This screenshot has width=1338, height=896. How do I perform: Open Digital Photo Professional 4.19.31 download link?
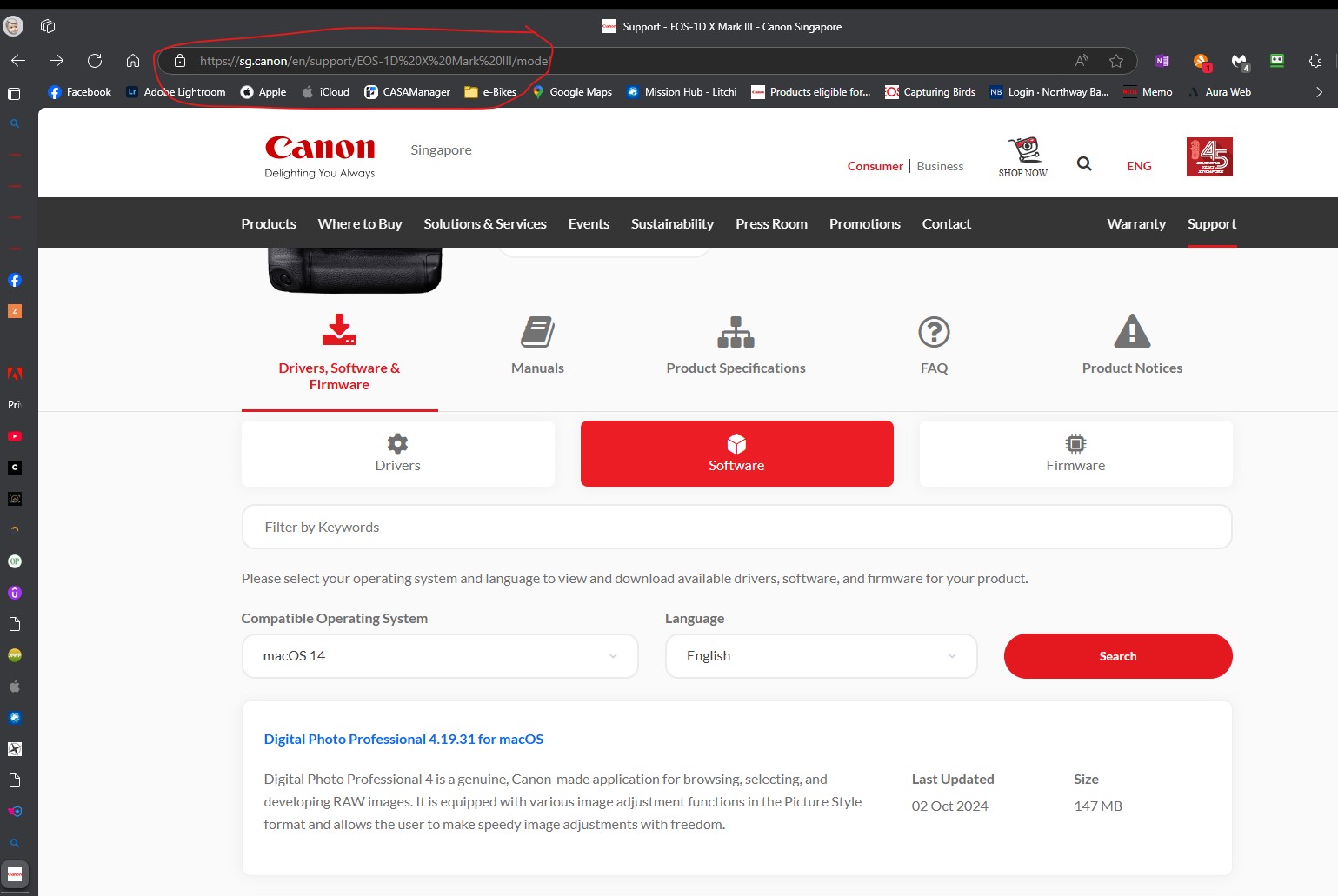tap(403, 739)
